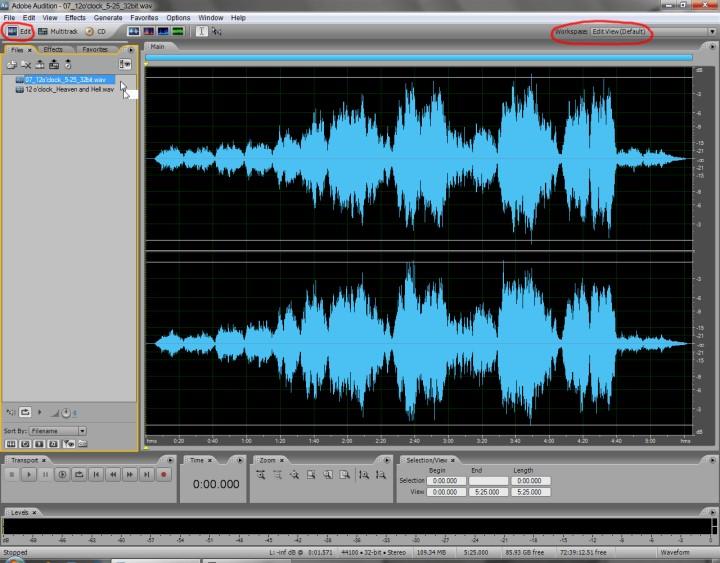
Task: Select the Main panel tab
Action: coord(158,47)
